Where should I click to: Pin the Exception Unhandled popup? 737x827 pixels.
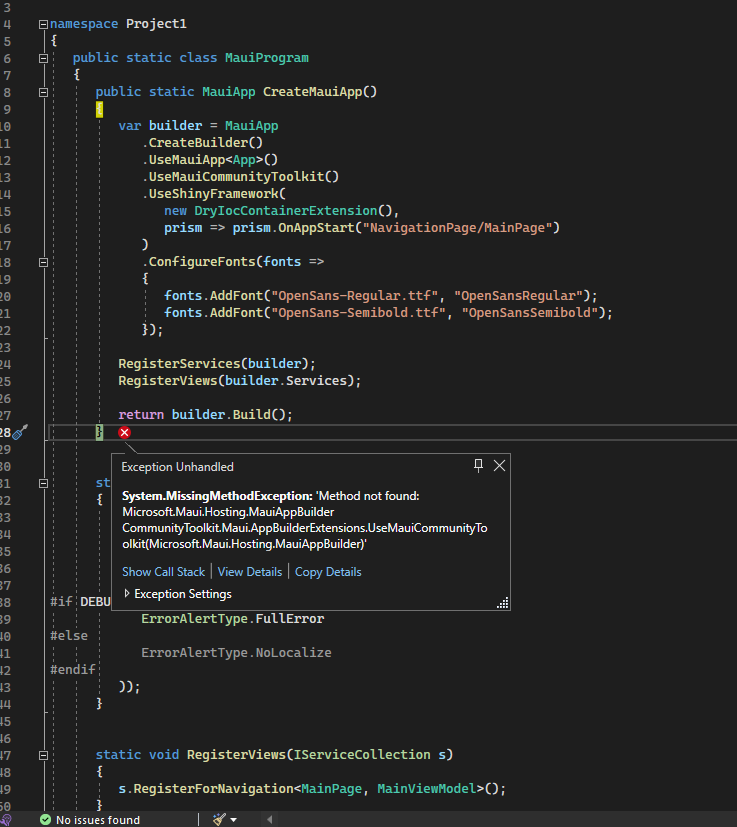click(478, 466)
